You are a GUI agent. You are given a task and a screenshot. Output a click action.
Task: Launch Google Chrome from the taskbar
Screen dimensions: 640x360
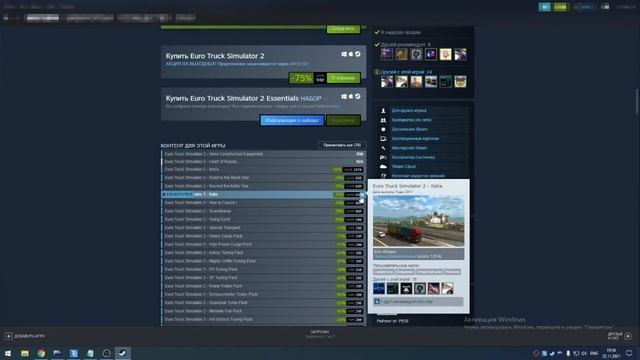point(41,353)
